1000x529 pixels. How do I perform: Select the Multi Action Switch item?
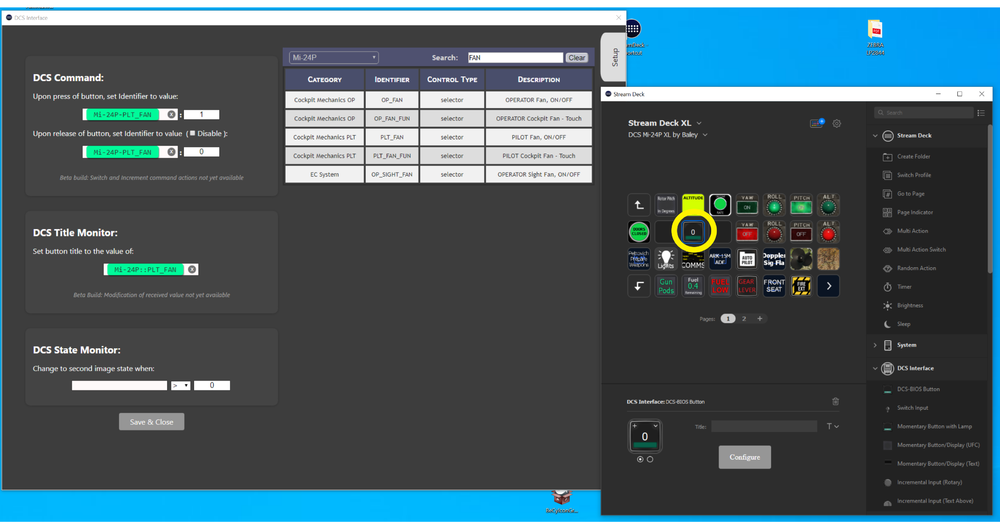click(921, 250)
